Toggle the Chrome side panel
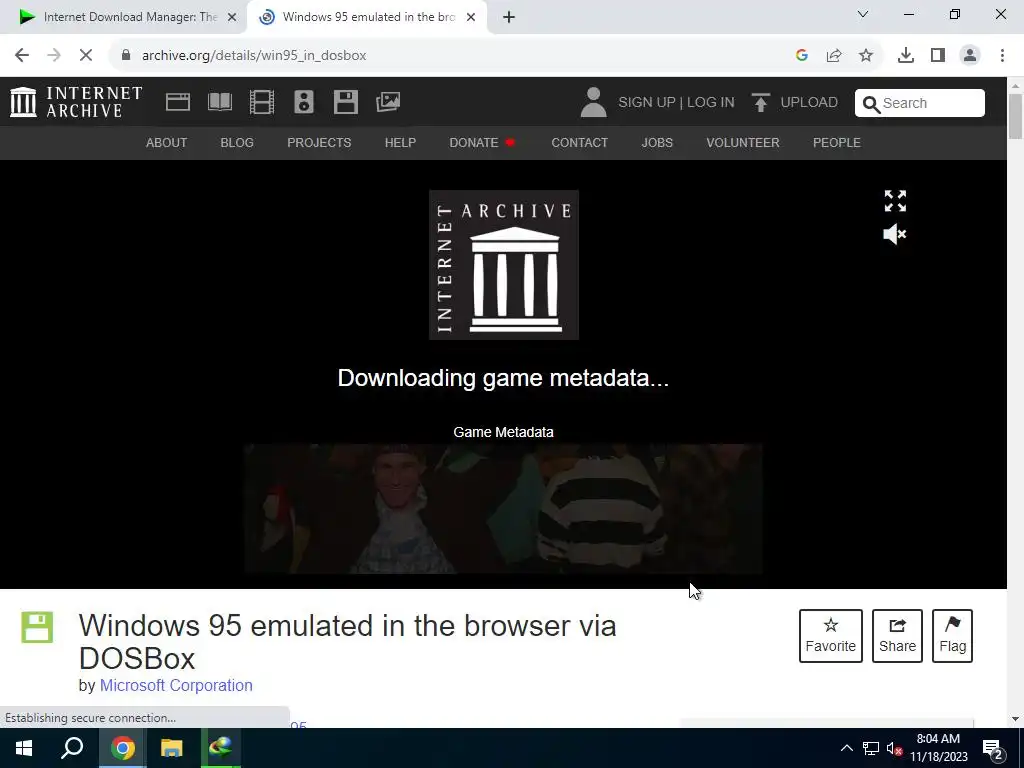 click(938, 55)
